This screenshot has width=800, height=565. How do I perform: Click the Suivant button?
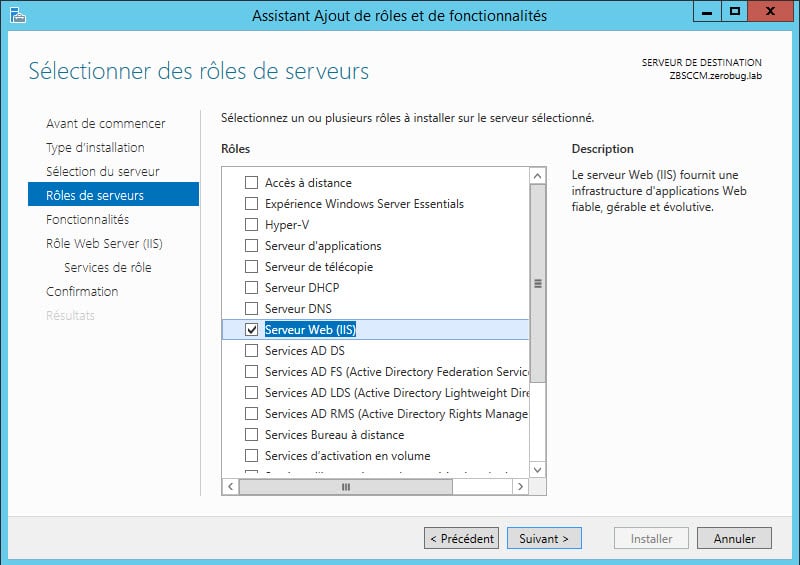(x=544, y=538)
